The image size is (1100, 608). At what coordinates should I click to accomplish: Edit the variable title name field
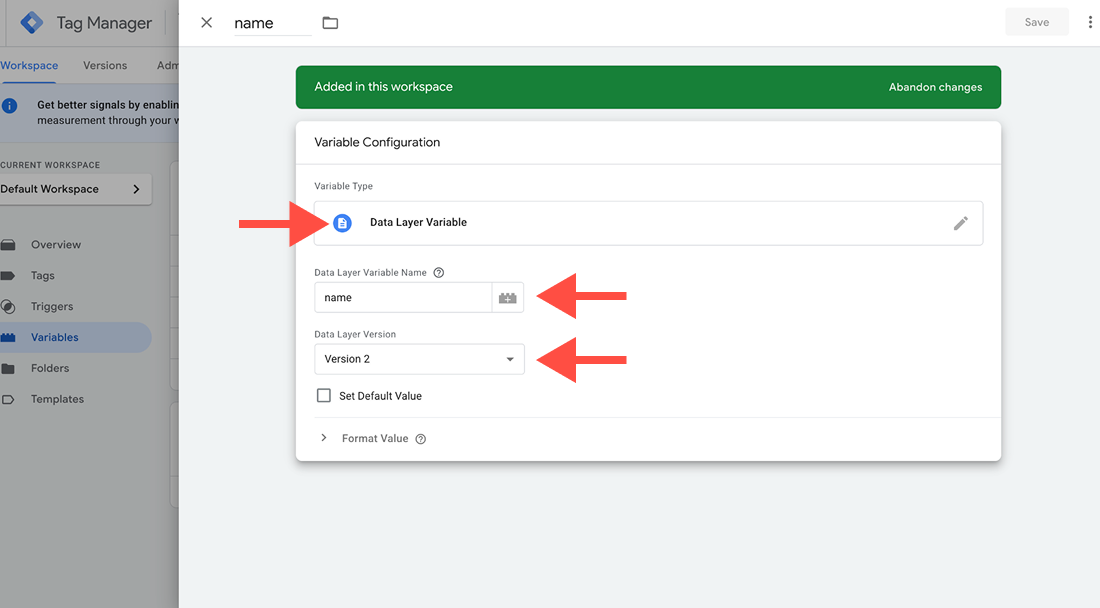point(272,23)
